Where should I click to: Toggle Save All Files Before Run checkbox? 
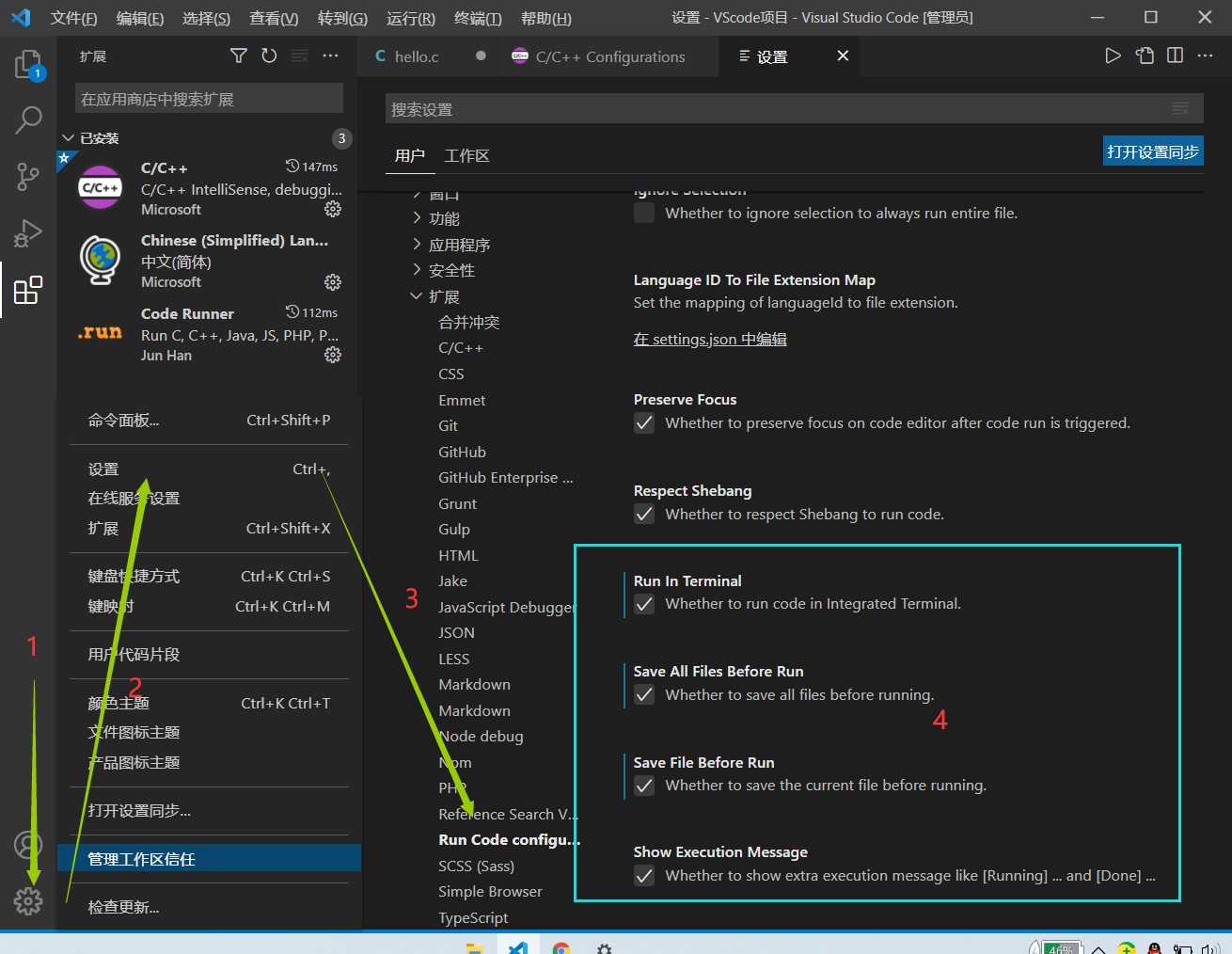click(644, 695)
